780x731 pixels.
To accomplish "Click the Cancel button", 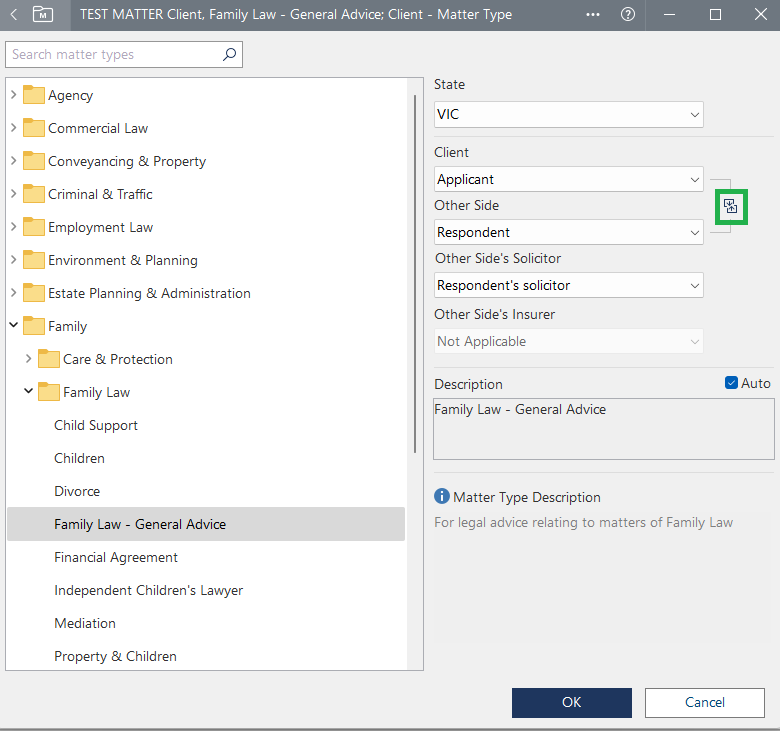I will pos(704,702).
